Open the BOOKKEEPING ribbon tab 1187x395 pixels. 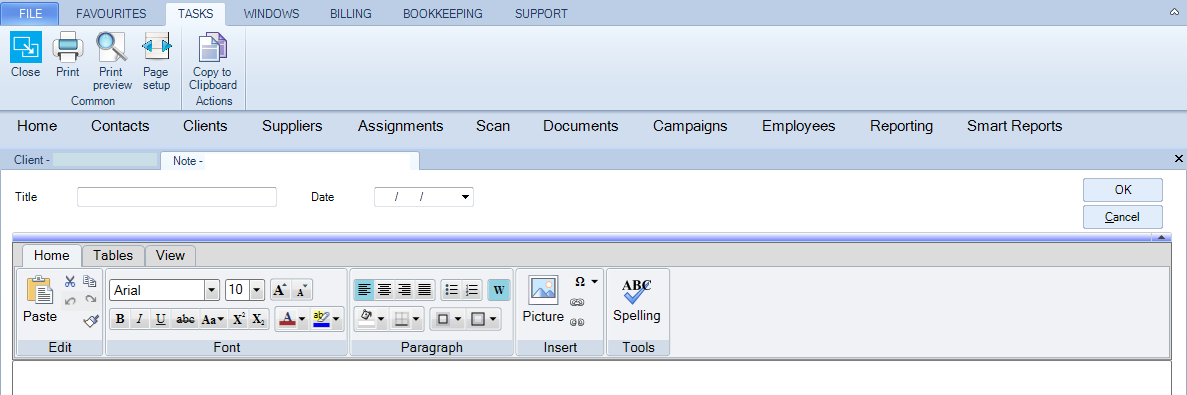click(x=443, y=14)
